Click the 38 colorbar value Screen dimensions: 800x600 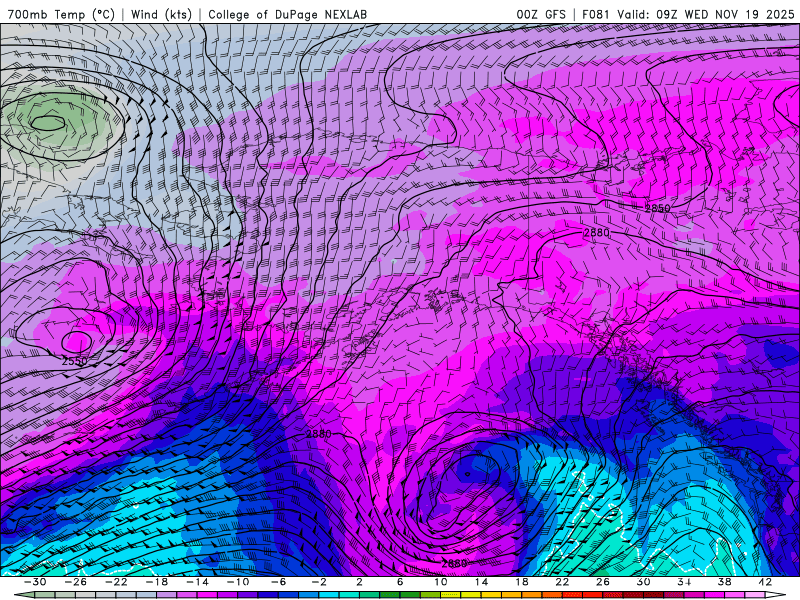[724, 582]
